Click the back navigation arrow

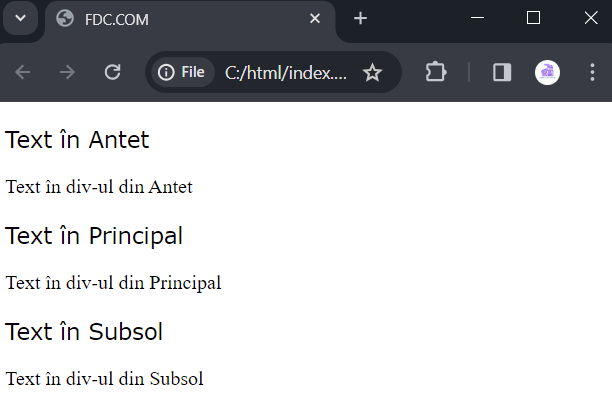(23, 72)
